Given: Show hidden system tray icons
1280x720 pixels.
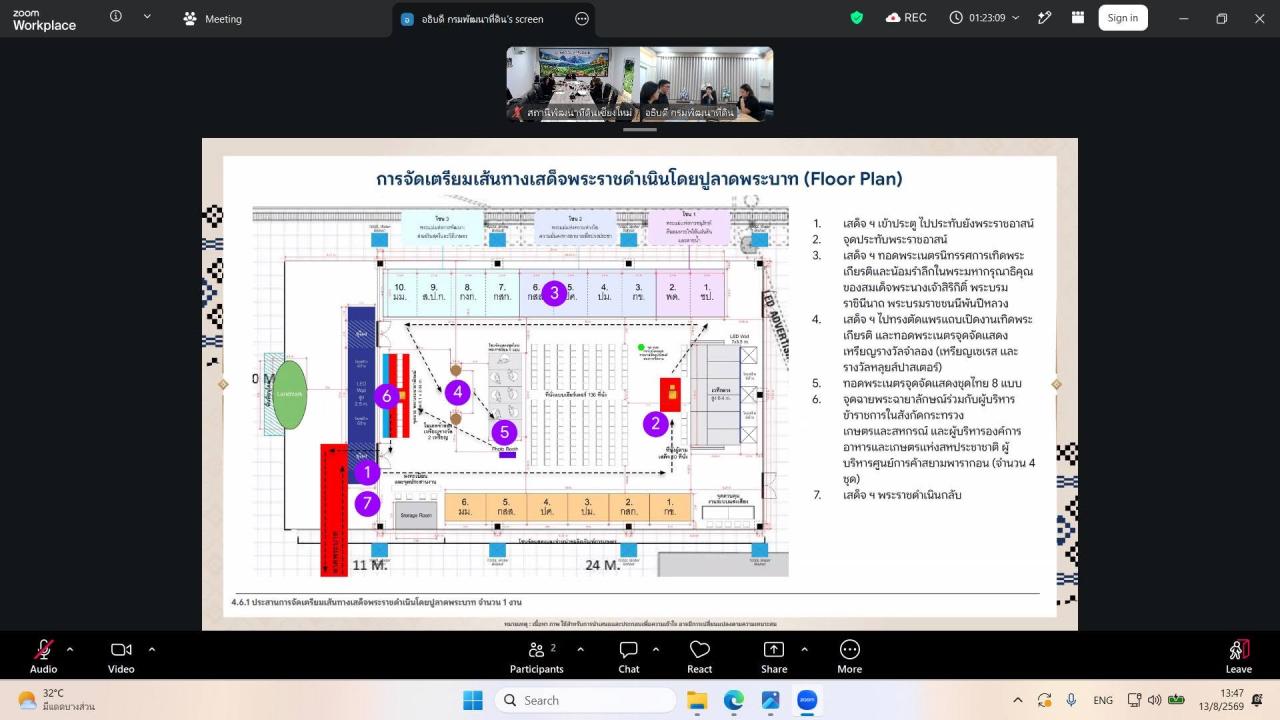Looking at the screenshot, I should point(1018,700).
